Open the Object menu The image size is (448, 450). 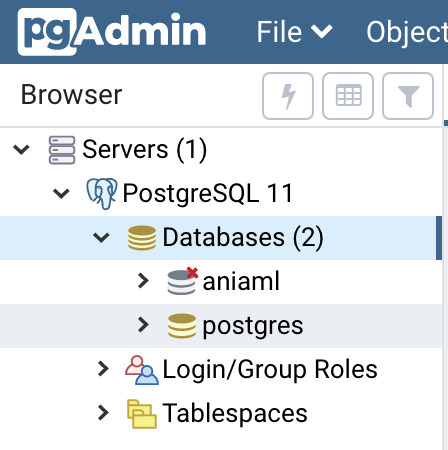(x=407, y=33)
